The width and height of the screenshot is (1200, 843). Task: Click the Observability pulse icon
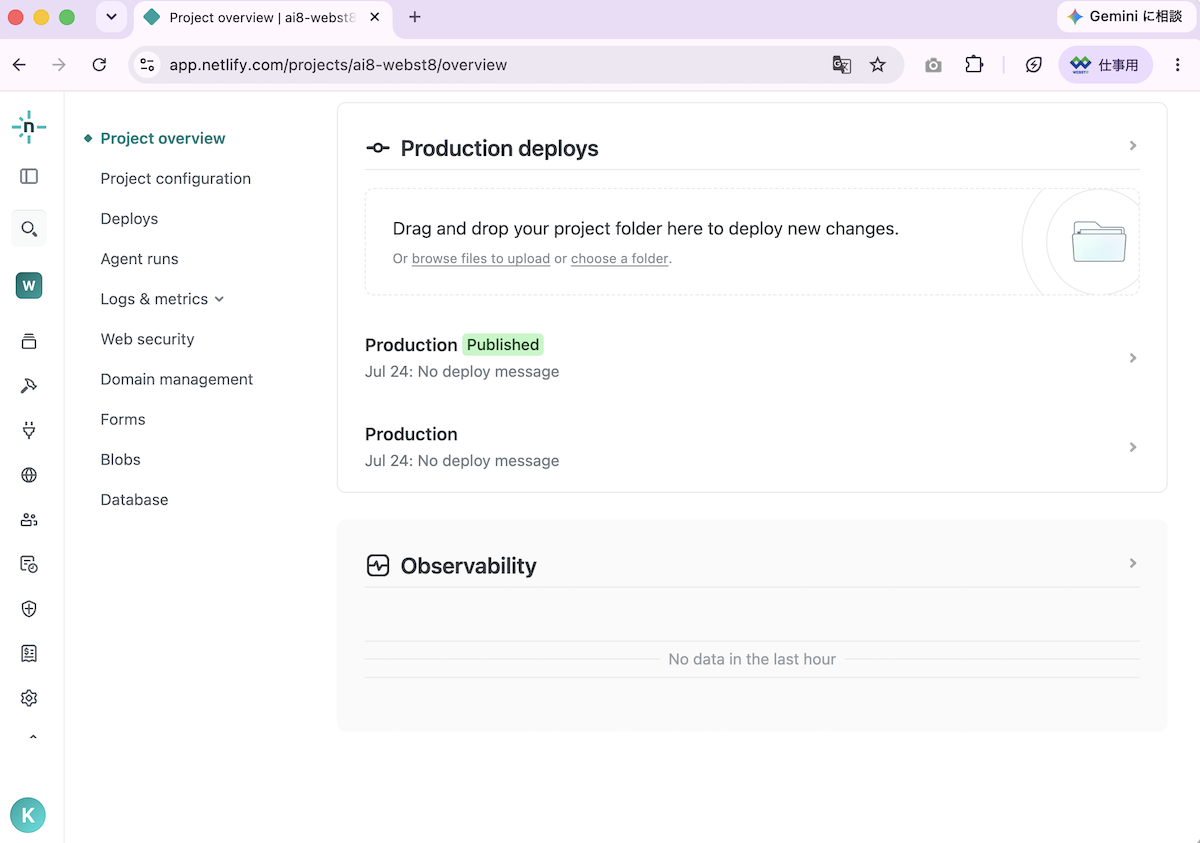point(377,566)
